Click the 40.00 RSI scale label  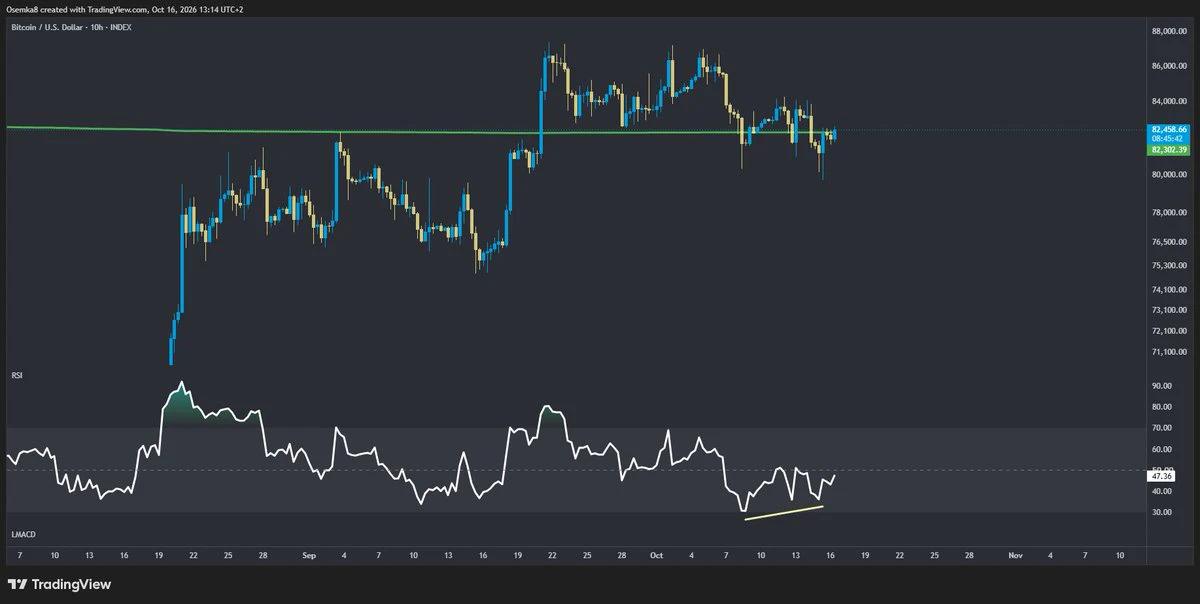point(1163,491)
